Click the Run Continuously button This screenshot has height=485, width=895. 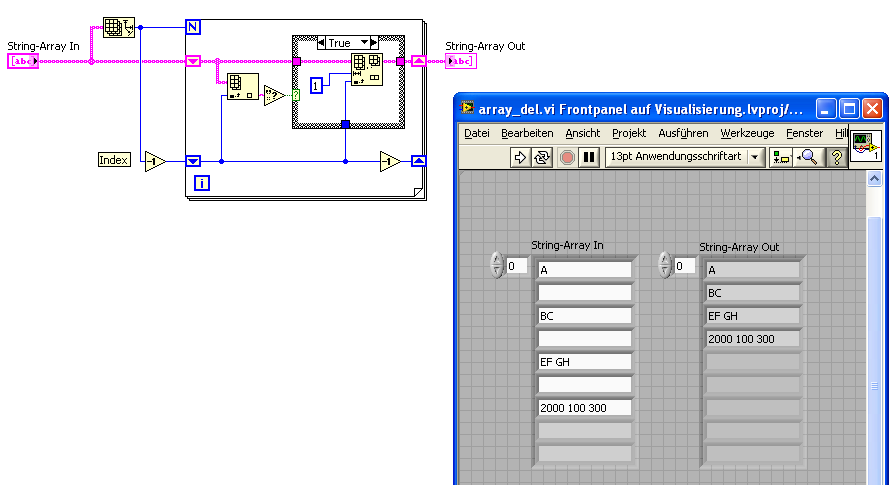[542, 157]
